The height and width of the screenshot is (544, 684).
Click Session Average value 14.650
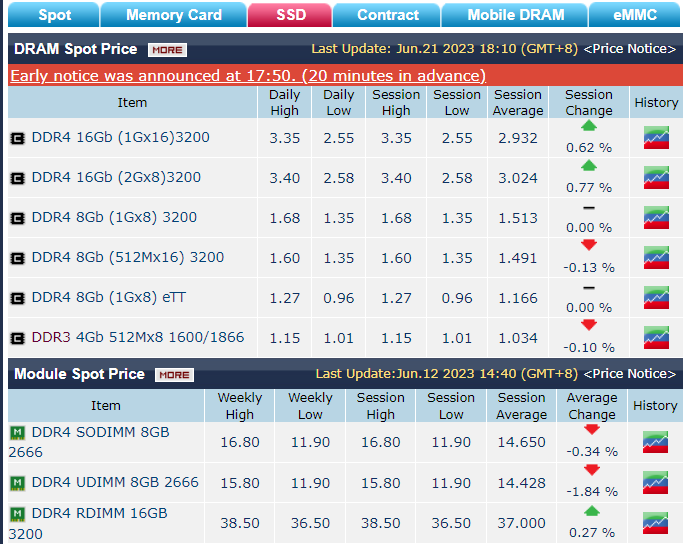[x=521, y=442]
